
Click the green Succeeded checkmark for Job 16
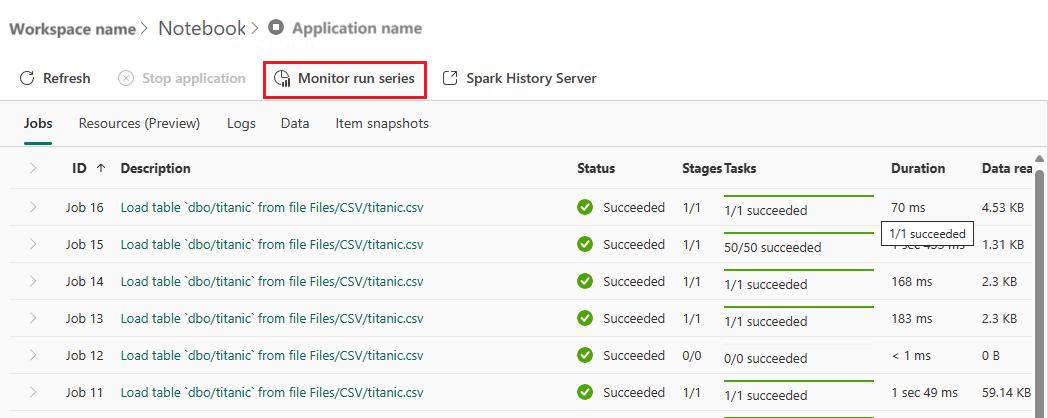pyautogui.click(x=585, y=207)
